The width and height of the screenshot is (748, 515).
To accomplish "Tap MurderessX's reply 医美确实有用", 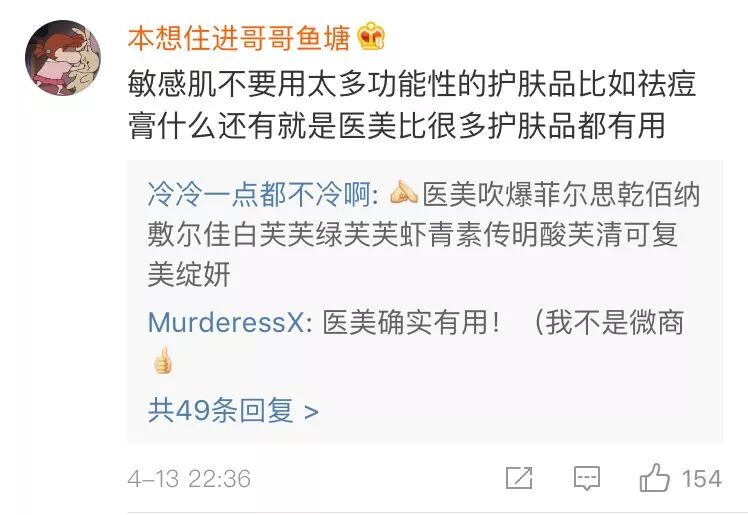I will tap(412, 323).
